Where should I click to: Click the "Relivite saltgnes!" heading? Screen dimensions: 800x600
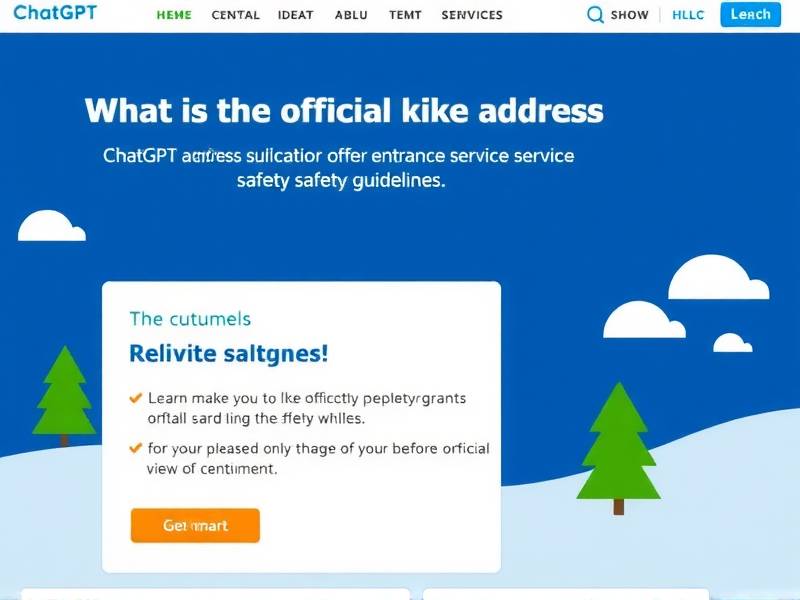pyautogui.click(x=229, y=354)
